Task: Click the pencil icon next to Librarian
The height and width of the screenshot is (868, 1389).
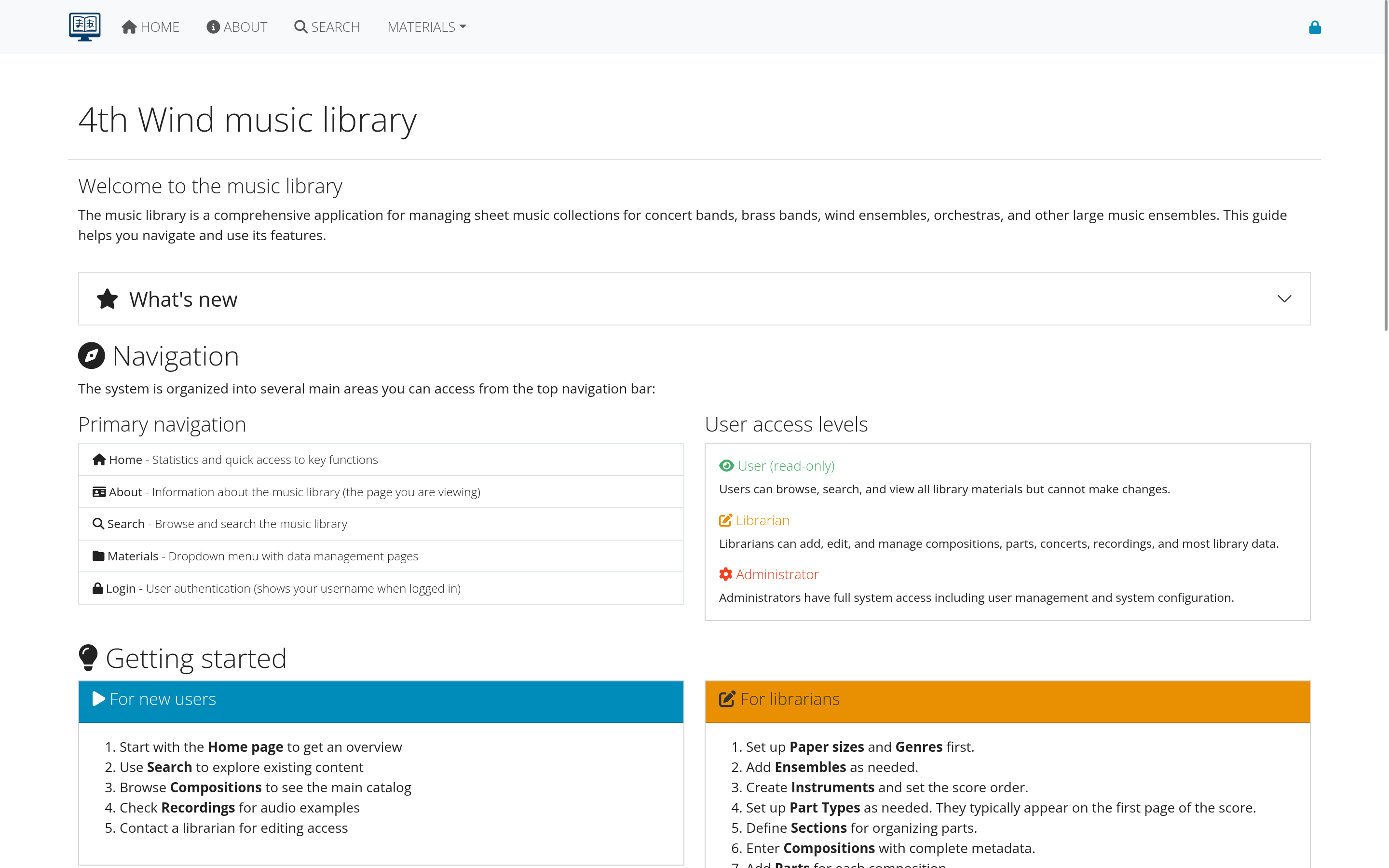Action: click(x=725, y=519)
